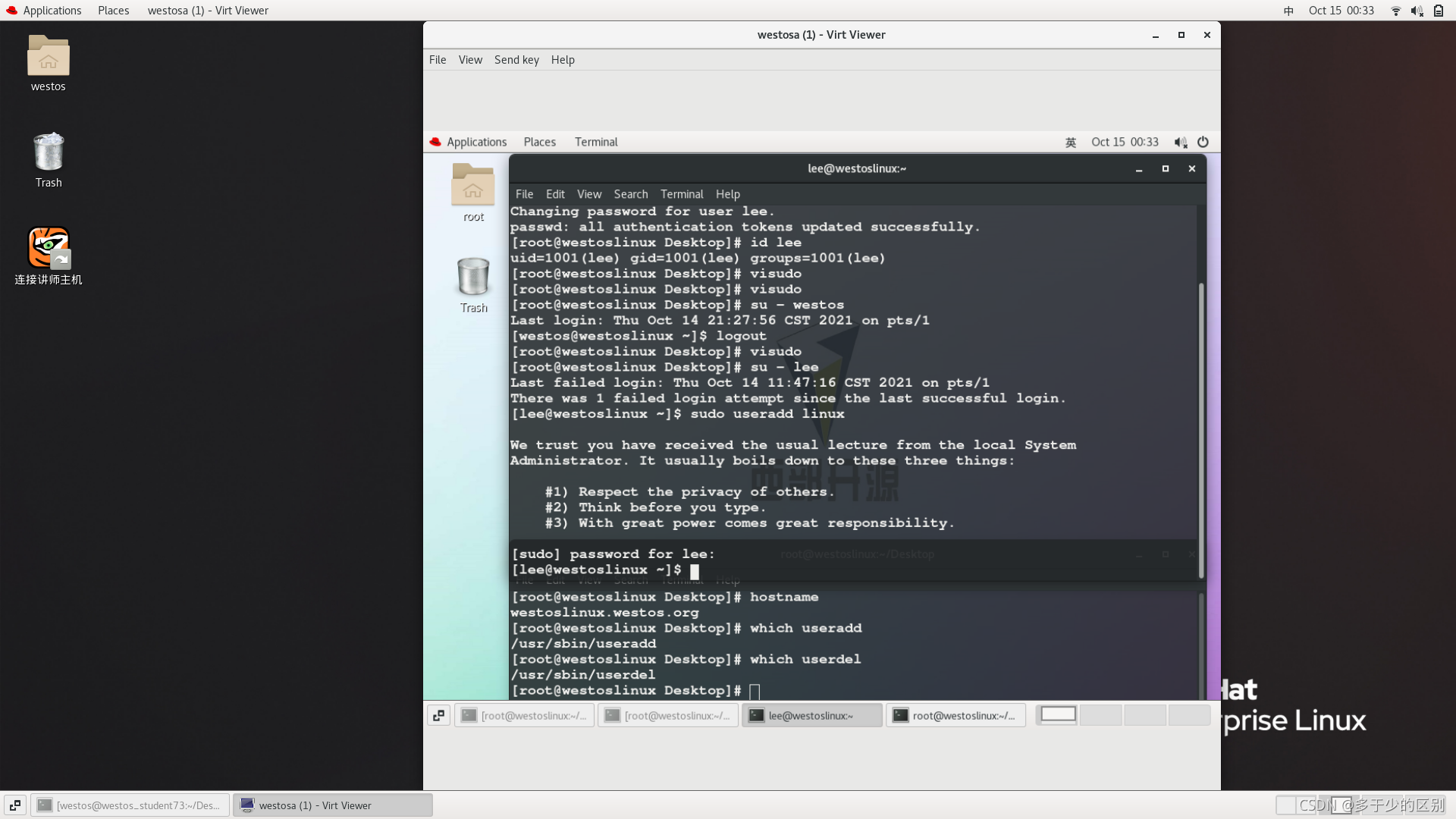Screen dimensions: 1456x819
Task: Open the Send key menu in Virt Viewer
Action: pyautogui.click(x=516, y=60)
